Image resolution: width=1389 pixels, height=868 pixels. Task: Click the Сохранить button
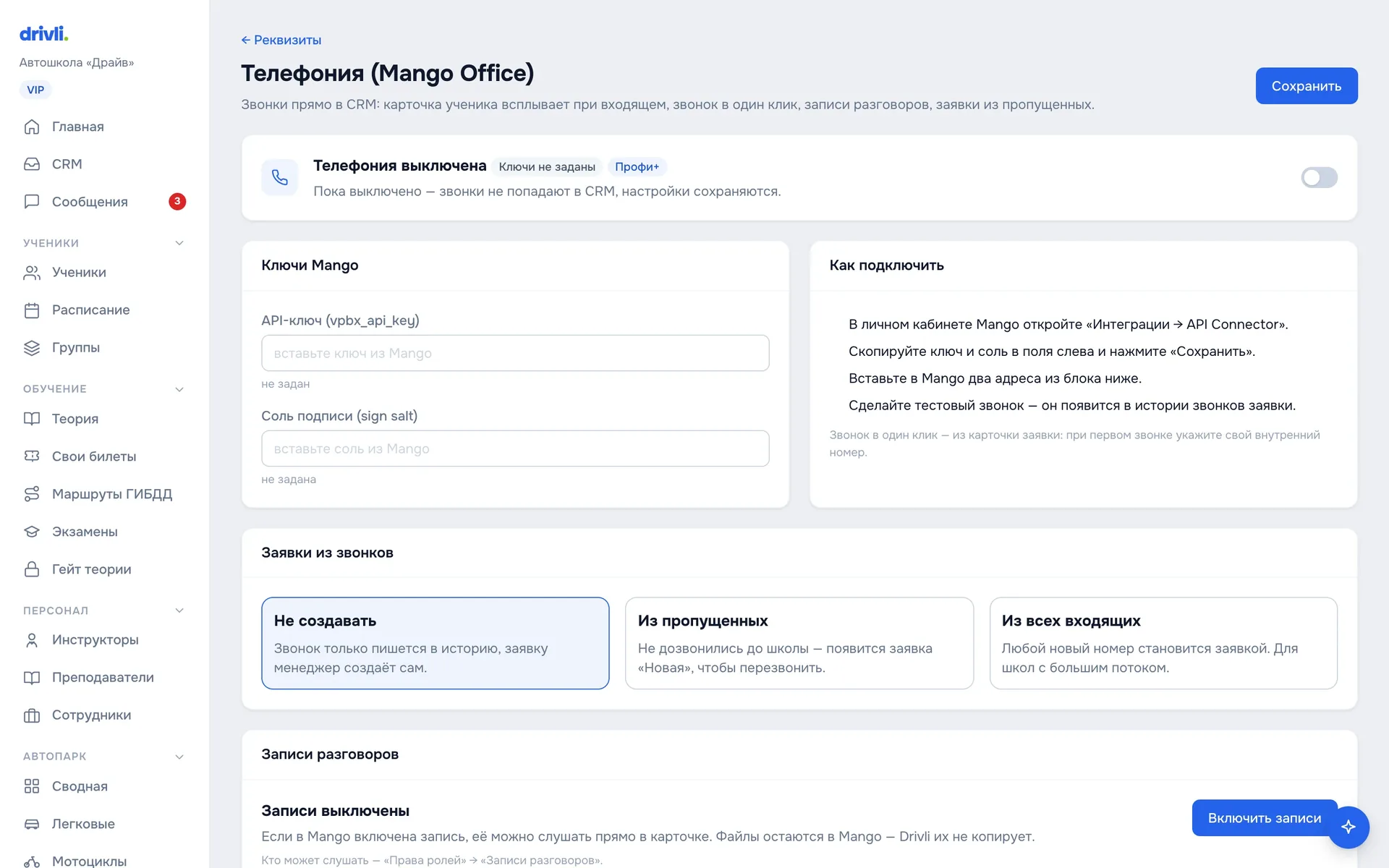[1306, 86]
